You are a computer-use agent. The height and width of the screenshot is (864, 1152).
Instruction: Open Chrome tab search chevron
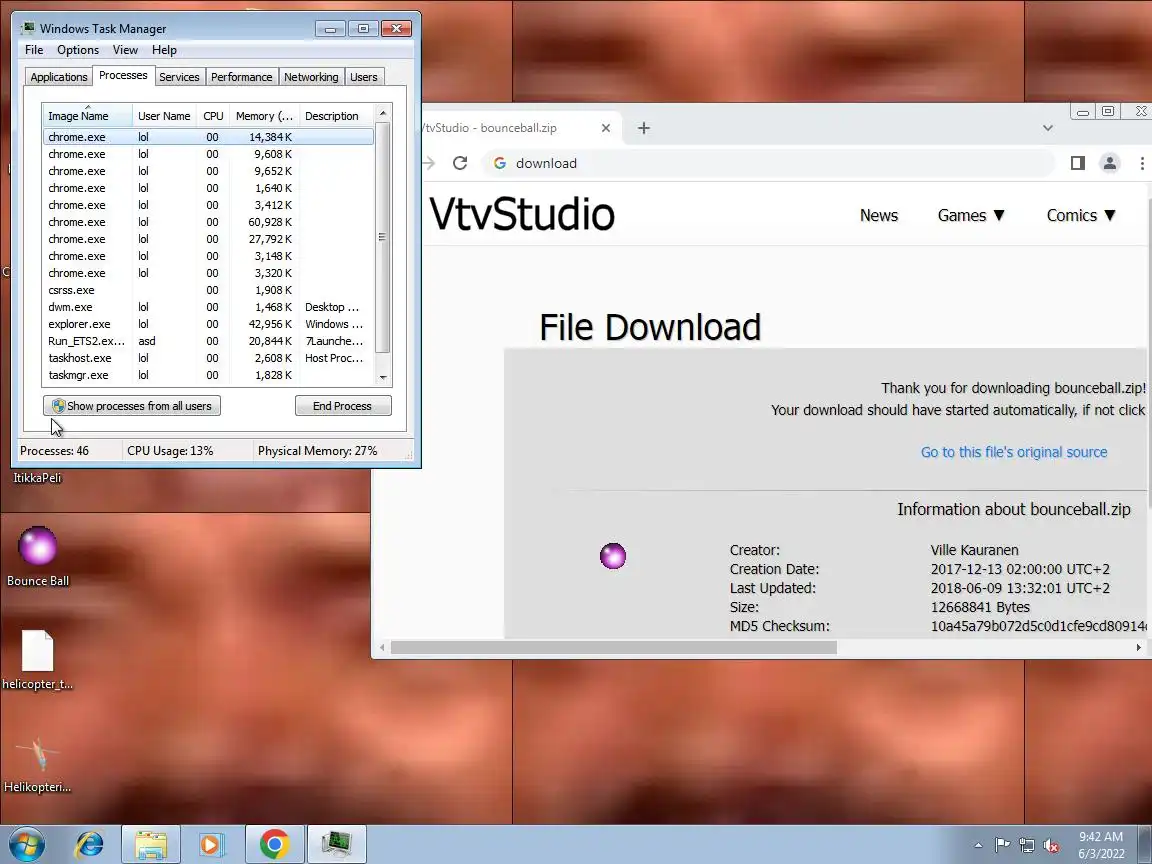click(1048, 128)
